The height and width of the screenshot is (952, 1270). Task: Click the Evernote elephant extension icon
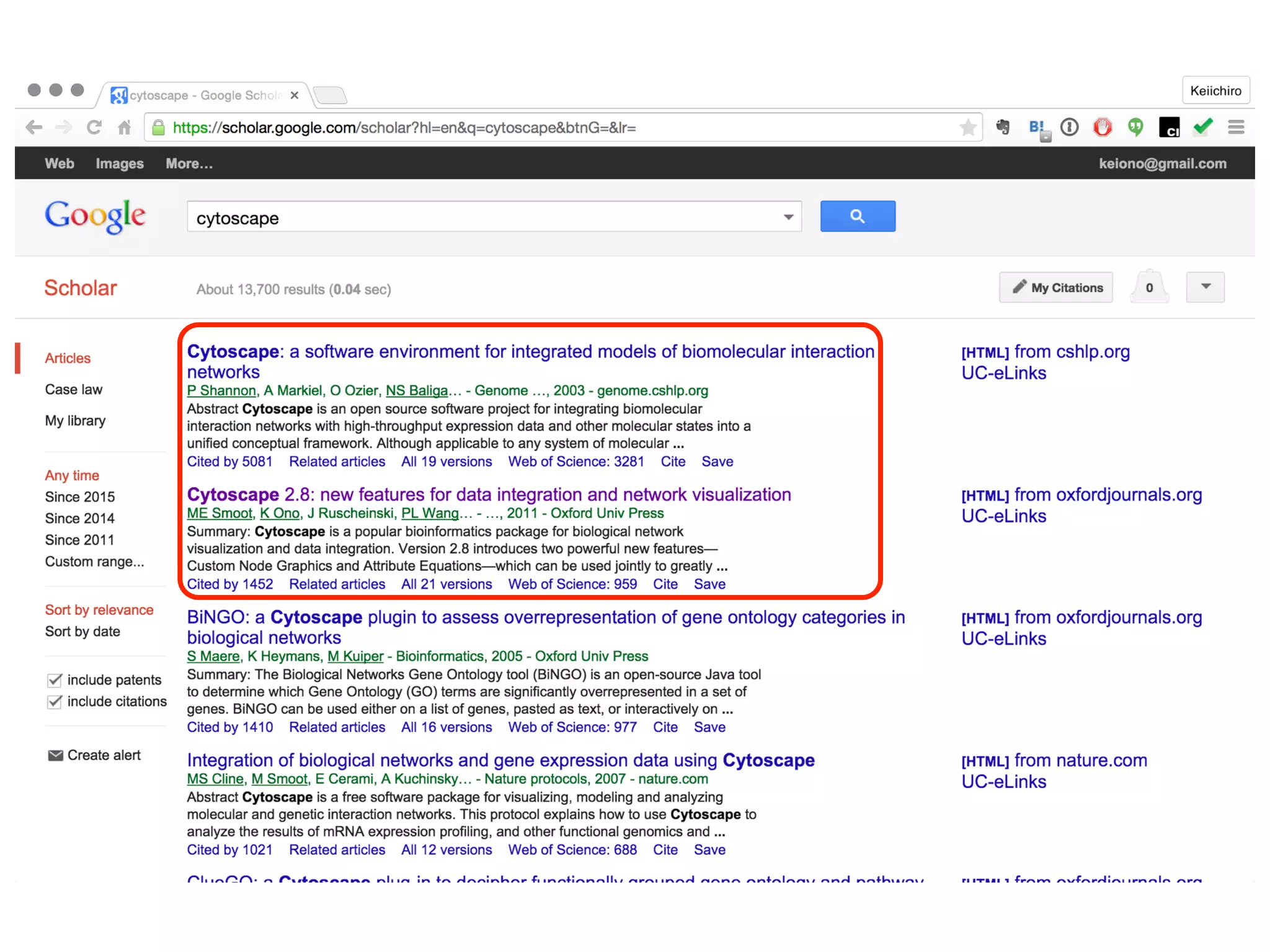1002,128
